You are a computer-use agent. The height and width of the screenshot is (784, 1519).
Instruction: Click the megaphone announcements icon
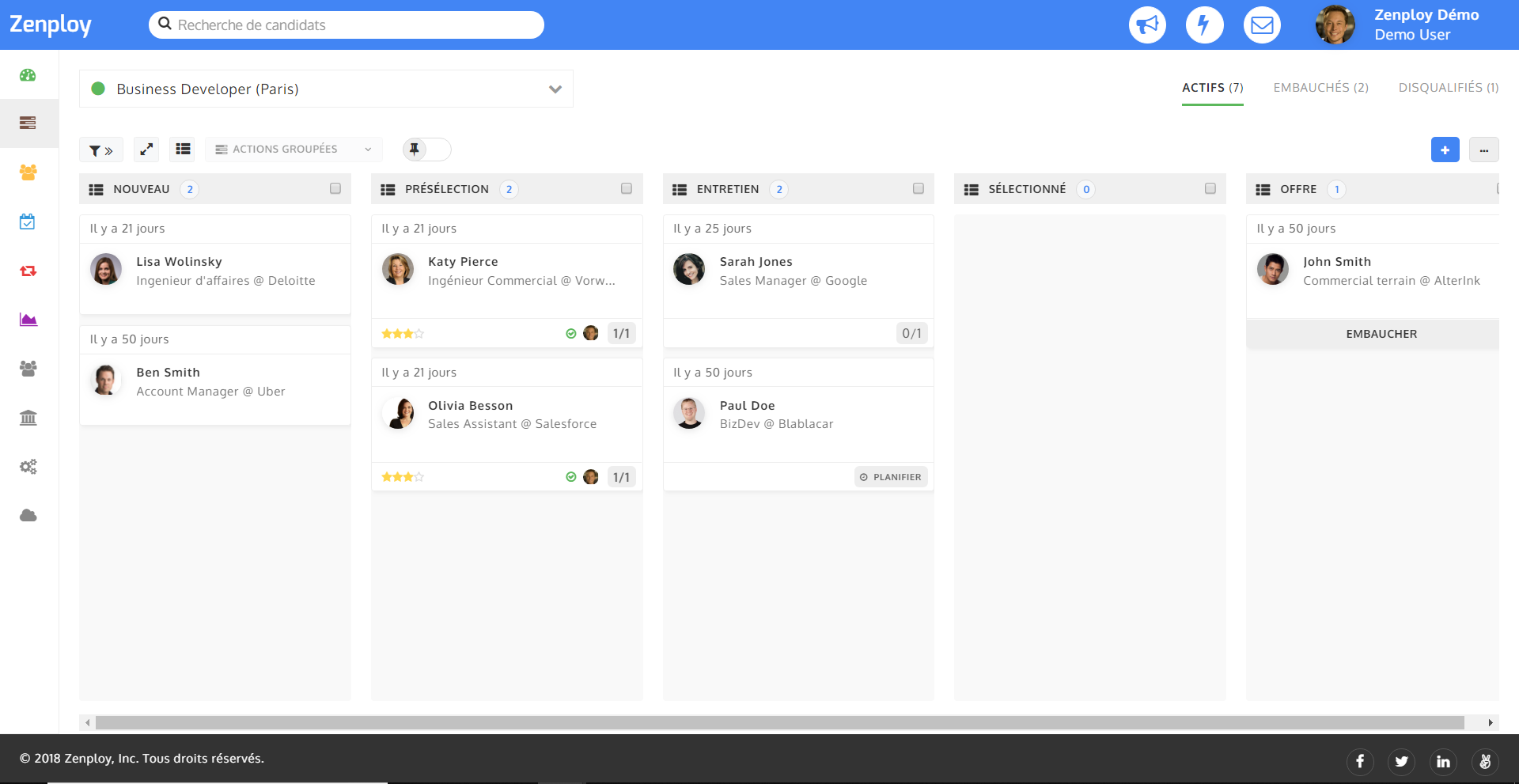tap(1147, 25)
